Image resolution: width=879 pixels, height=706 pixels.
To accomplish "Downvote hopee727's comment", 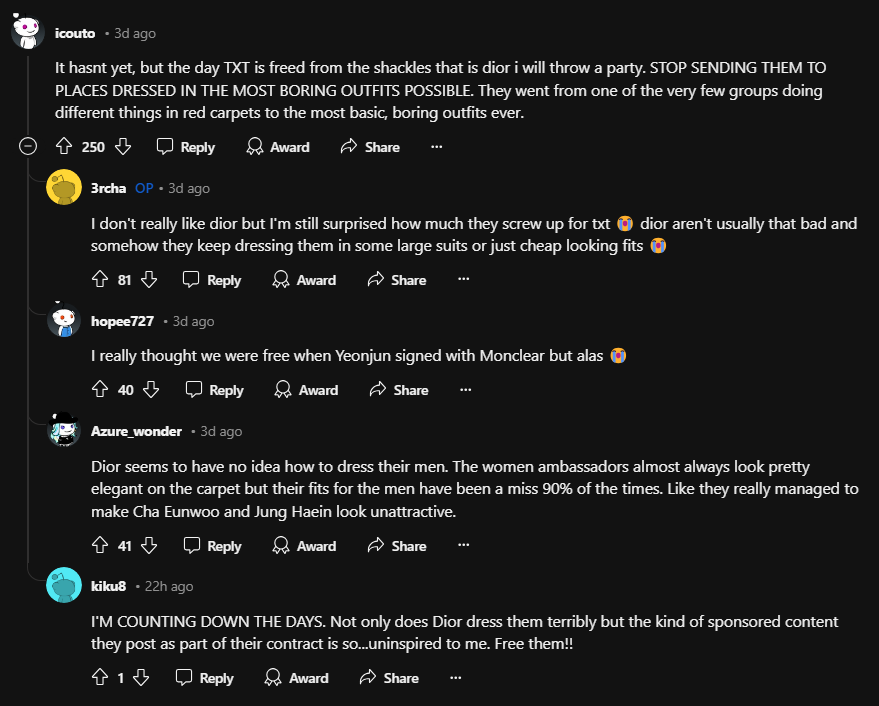I will point(151,390).
